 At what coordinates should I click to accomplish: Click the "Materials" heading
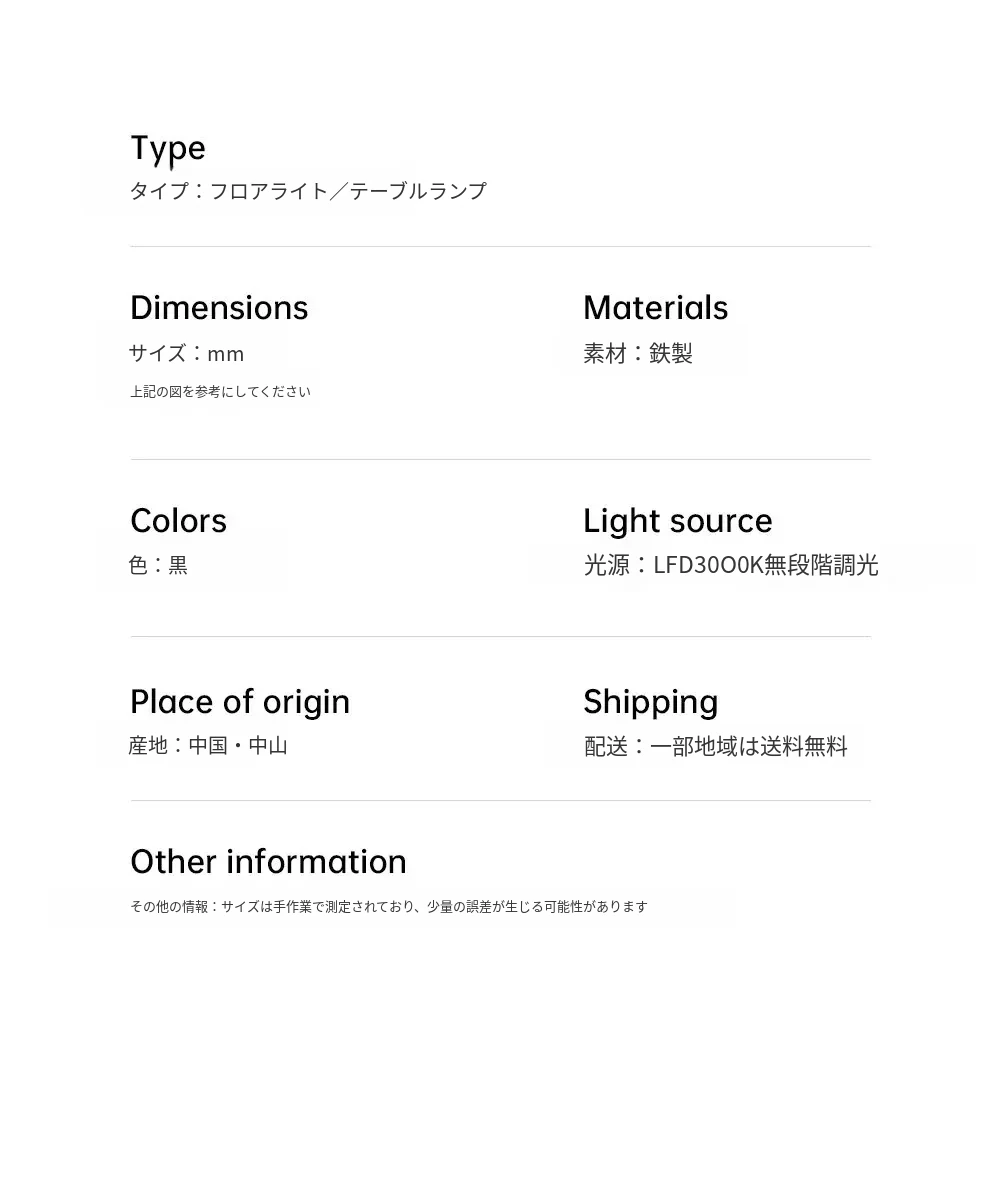point(655,308)
